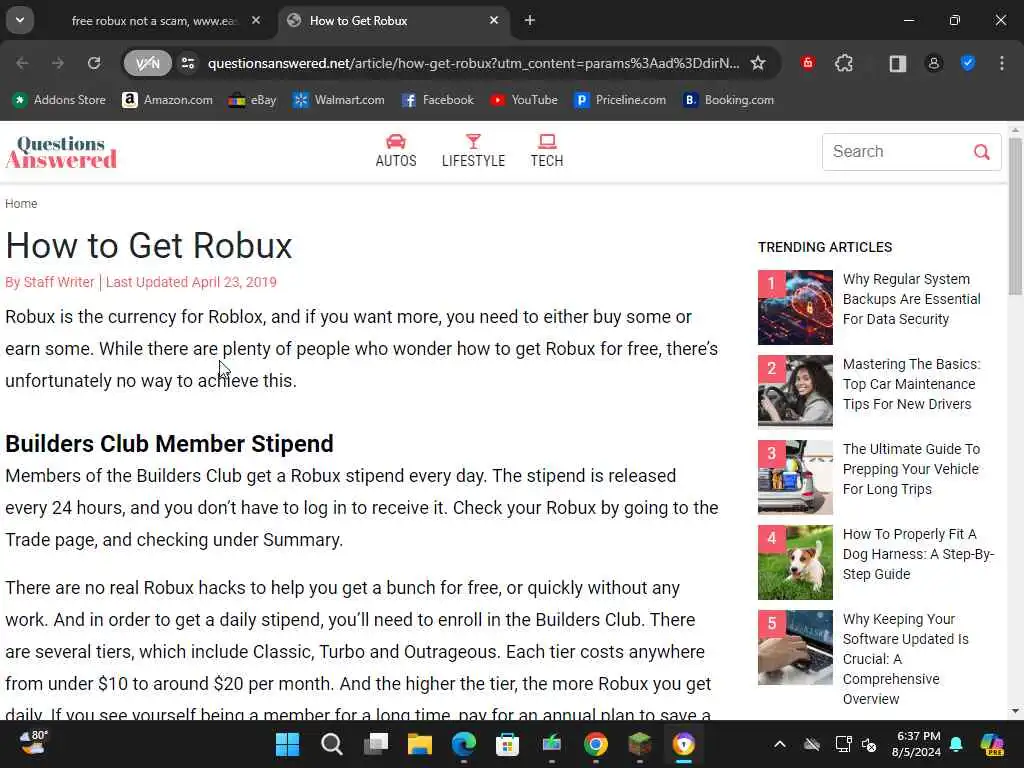Open the Walmart.com bookmark
The width and height of the screenshot is (1024, 768).
(x=339, y=100)
